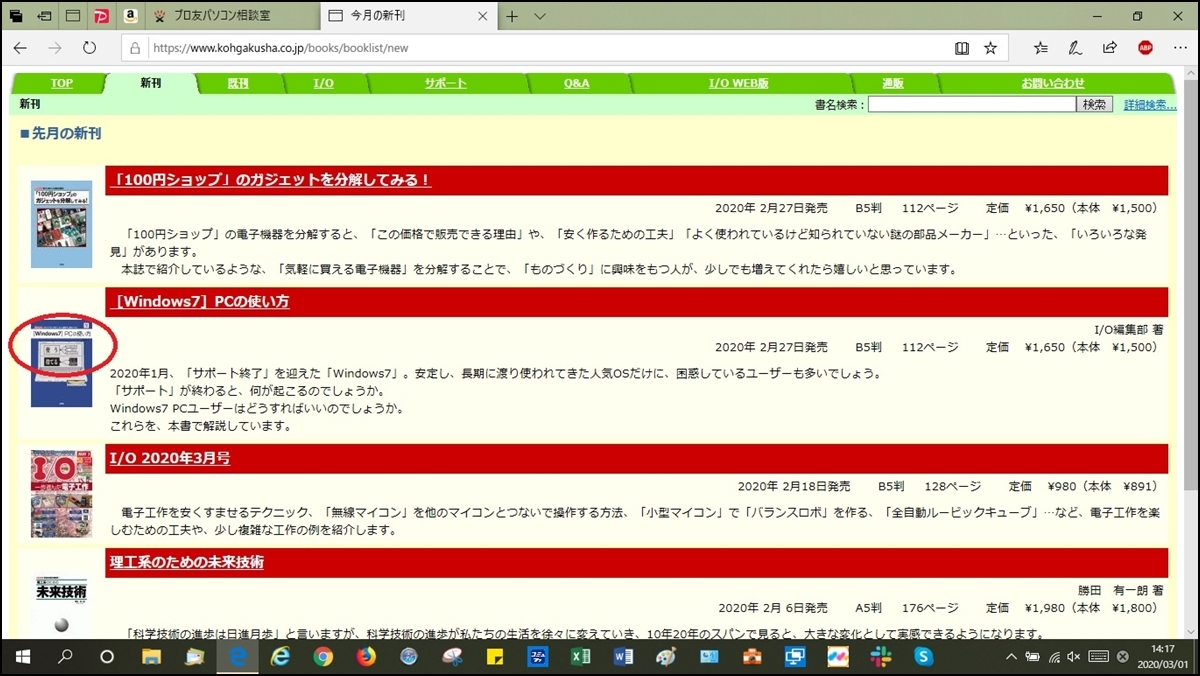Open the Windows Start menu
1200x676 pixels.
[x=22, y=658]
